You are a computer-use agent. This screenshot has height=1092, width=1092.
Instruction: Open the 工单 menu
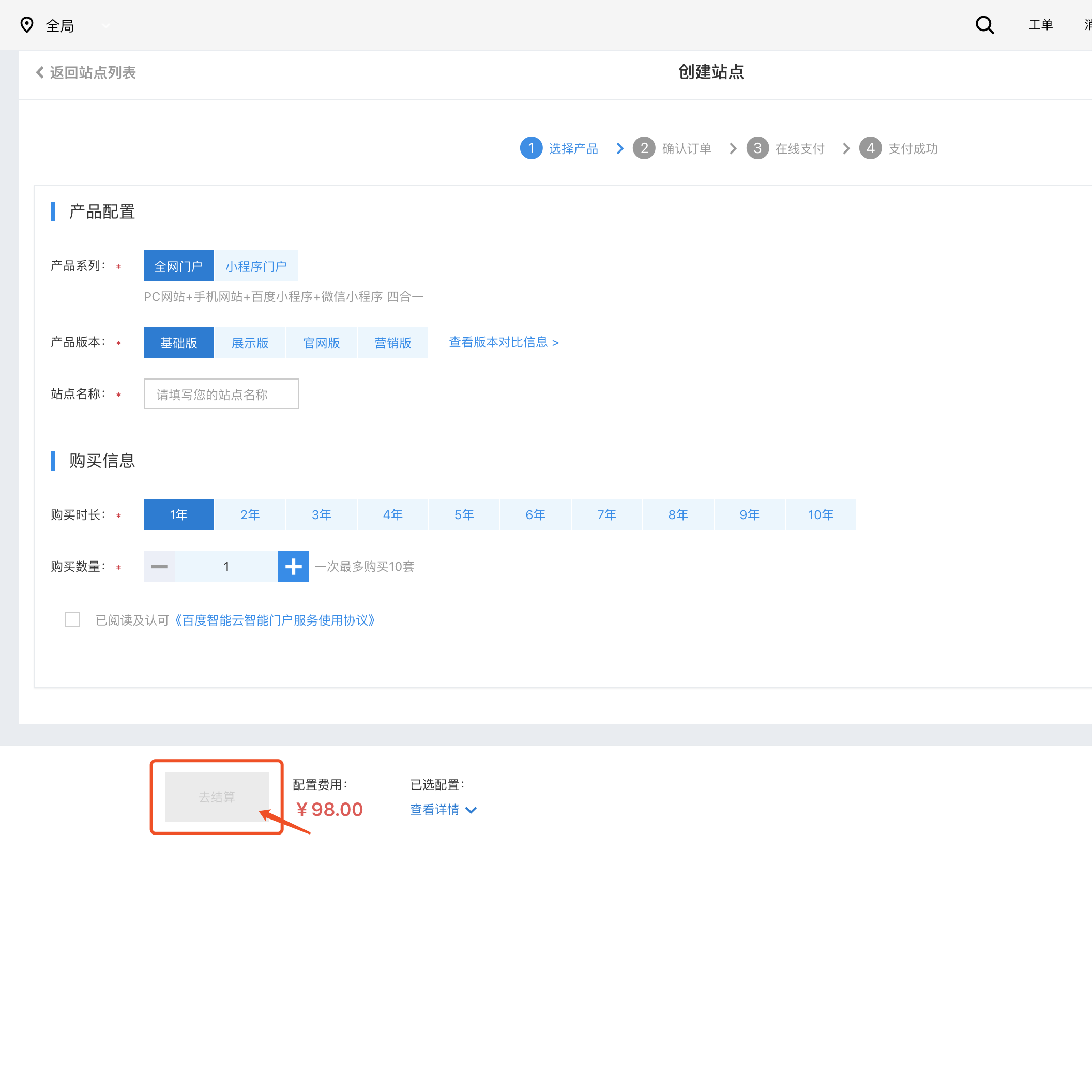click(1040, 25)
